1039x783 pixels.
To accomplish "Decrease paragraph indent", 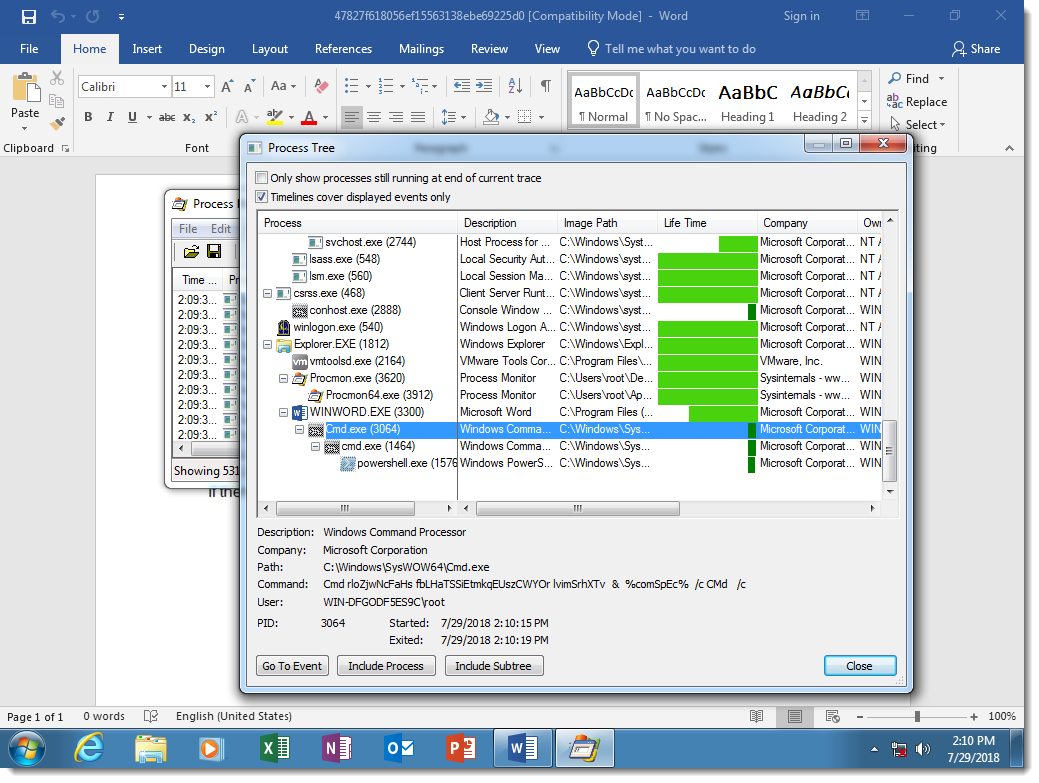I will point(462,86).
